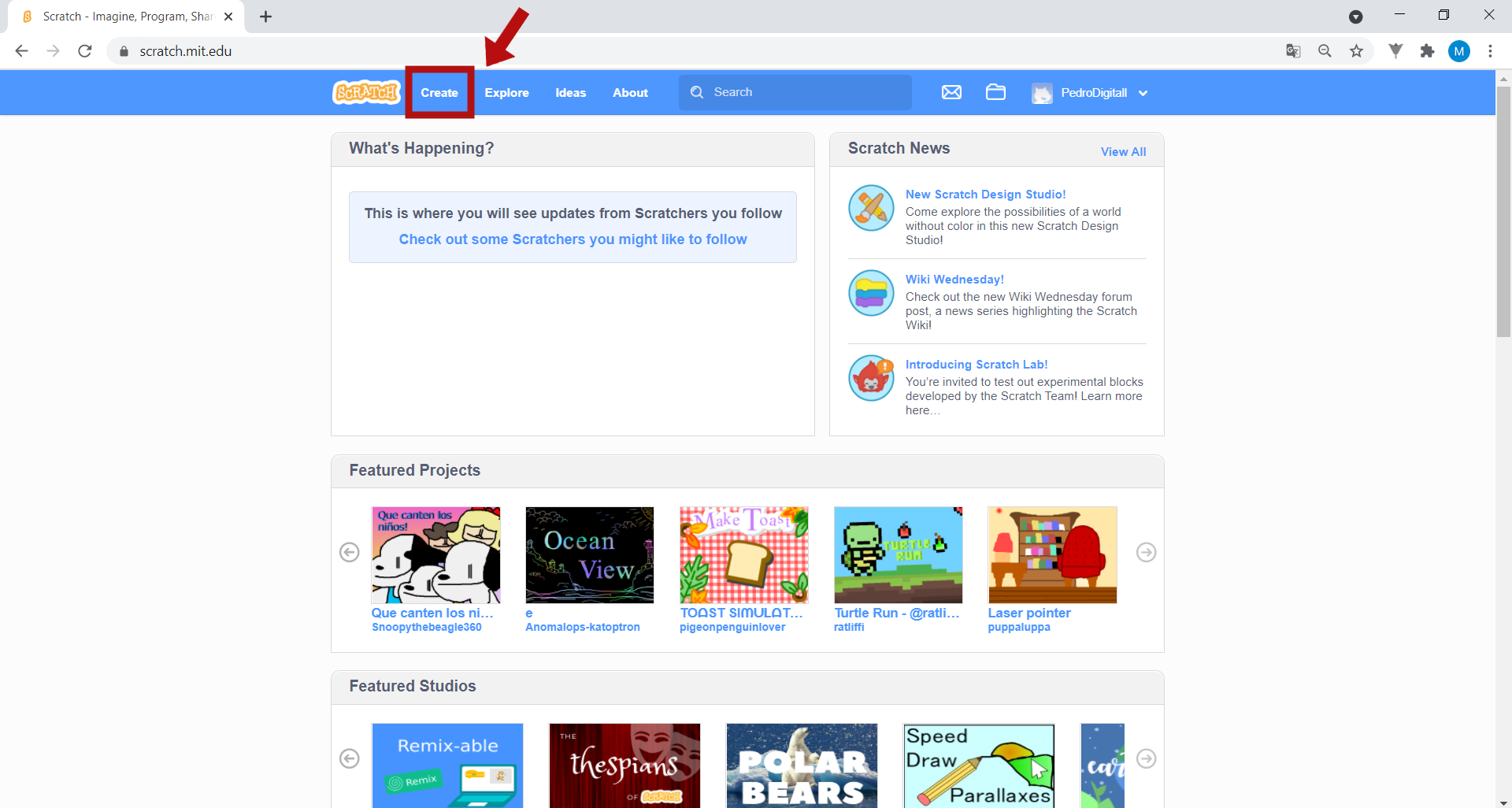Show previous Featured Projects
The width and height of the screenshot is (1512, 808).
pyautogui.click(x=350, y=552)
